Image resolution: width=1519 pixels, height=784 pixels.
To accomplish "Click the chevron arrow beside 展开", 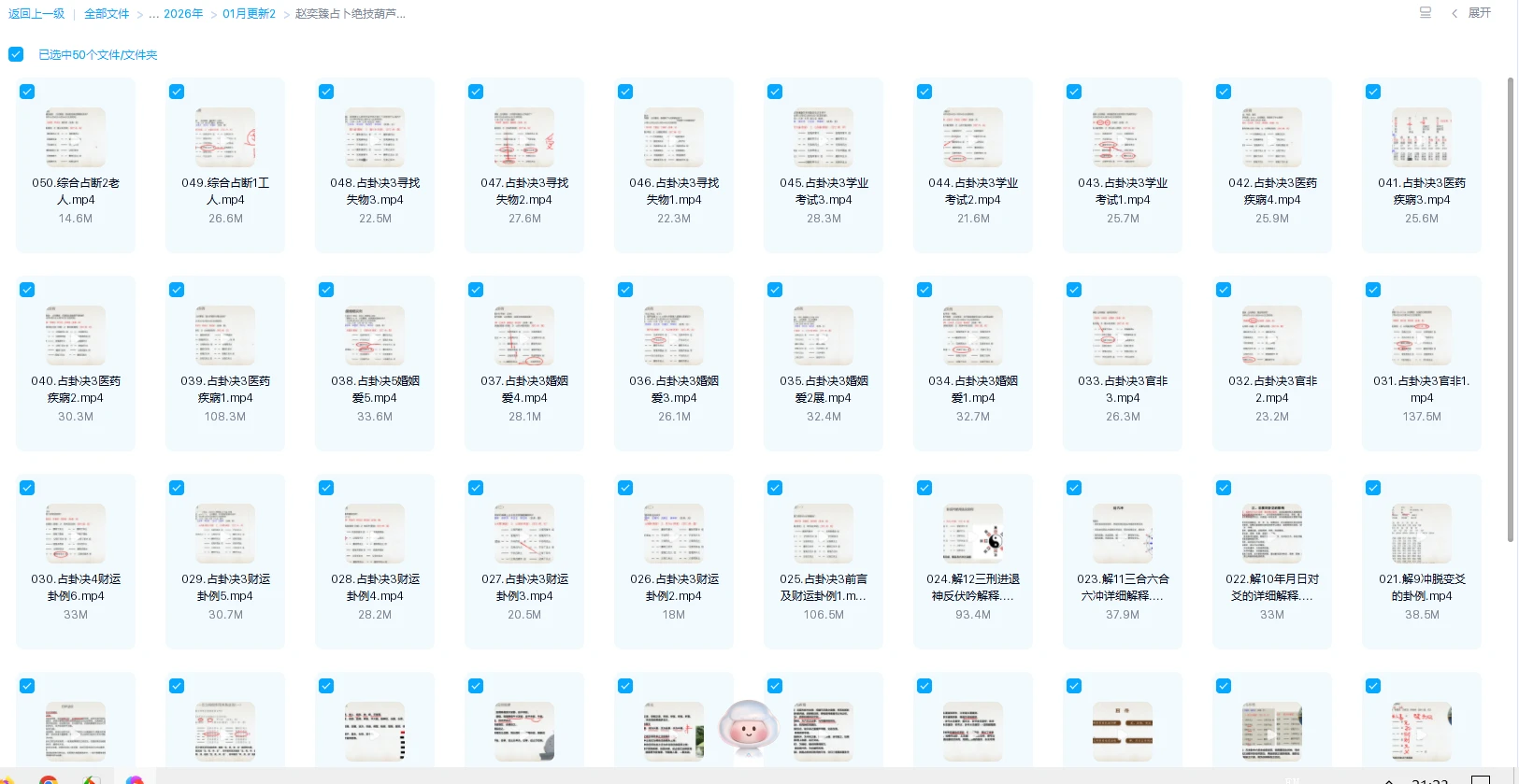I will click(1455, 13).
